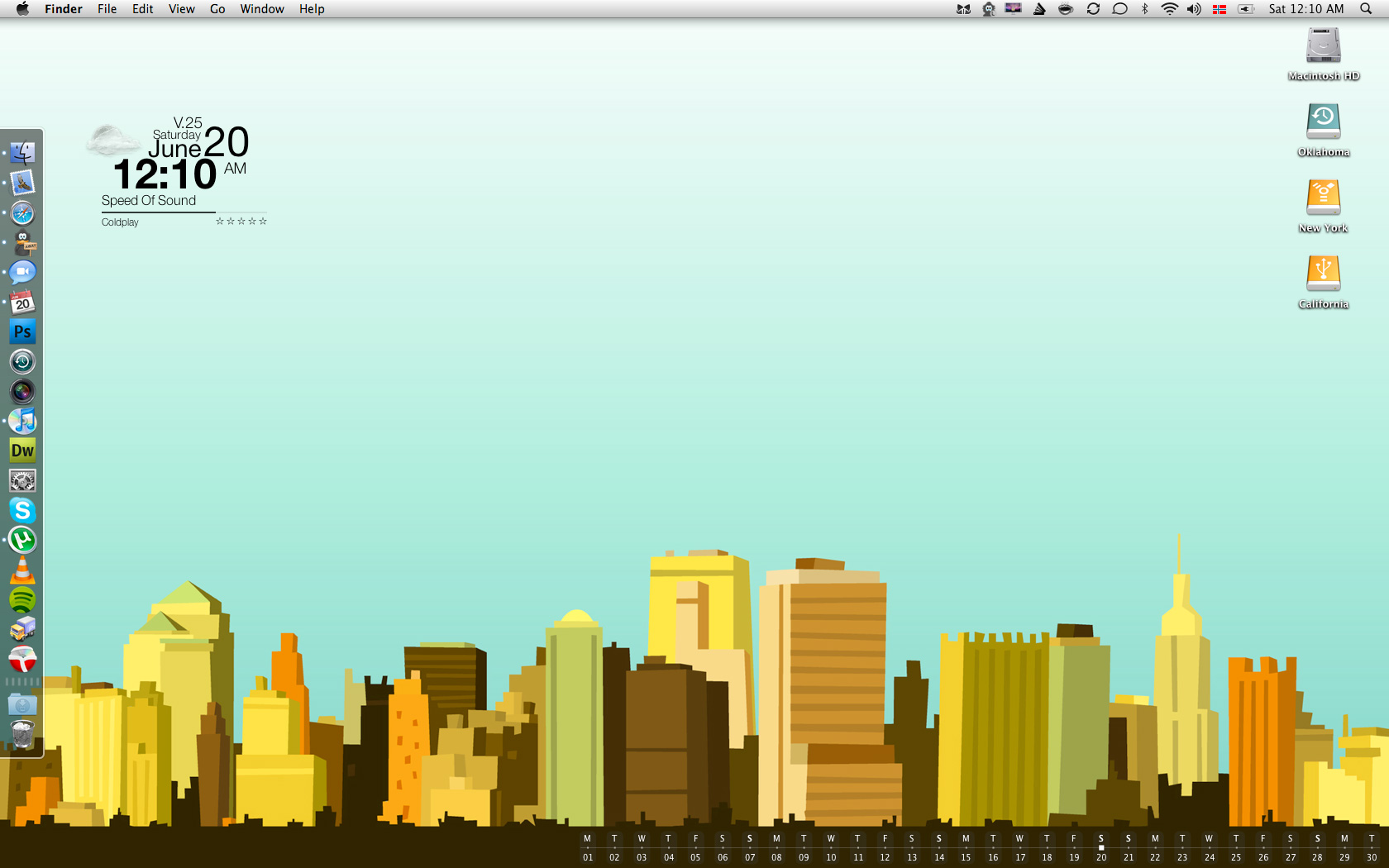The width and height of the screenshot is (1389, 868).
Task: Launch Transmit truck app in dock
Action: (x=22, y=630)
